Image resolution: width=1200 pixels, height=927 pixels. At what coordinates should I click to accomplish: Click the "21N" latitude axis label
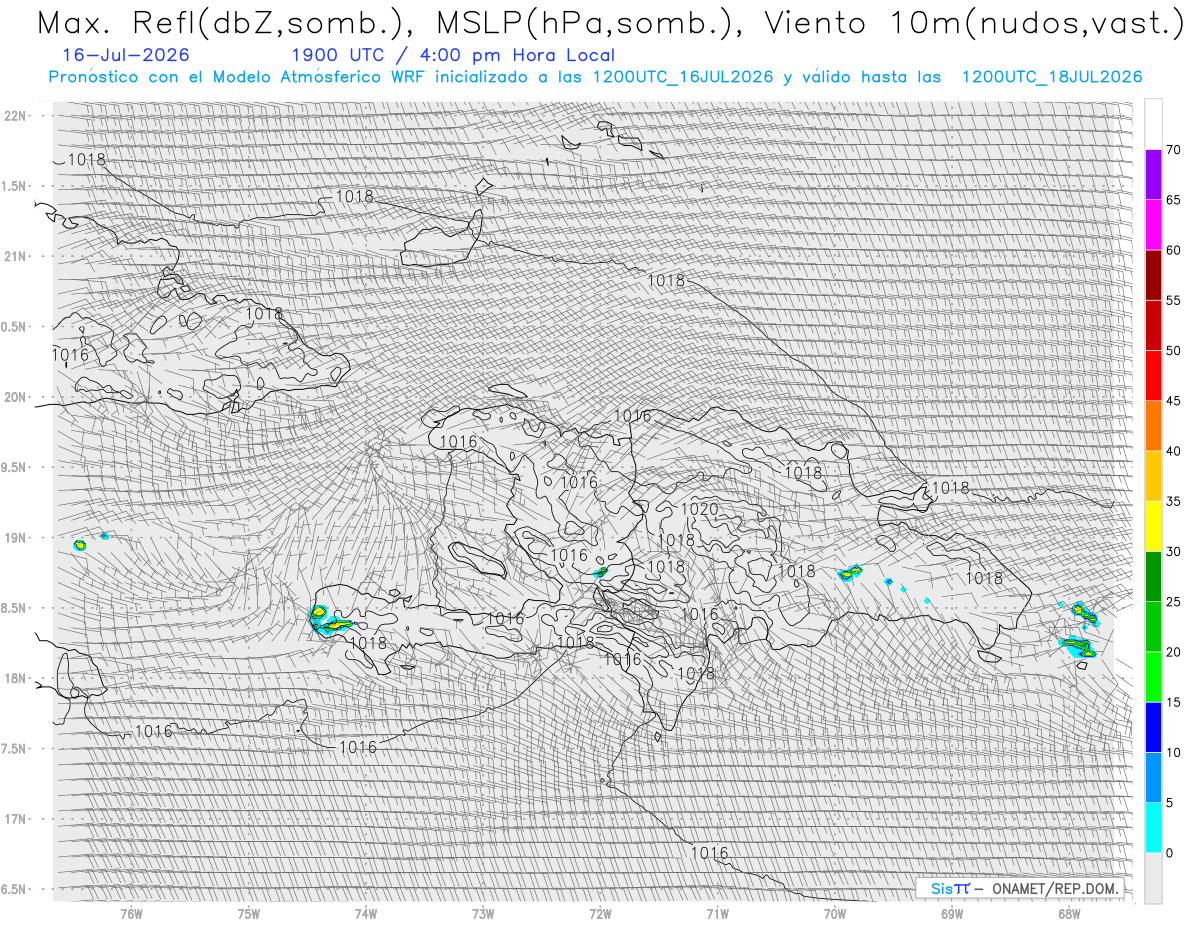pyautogui.click(x=17, y=256)
